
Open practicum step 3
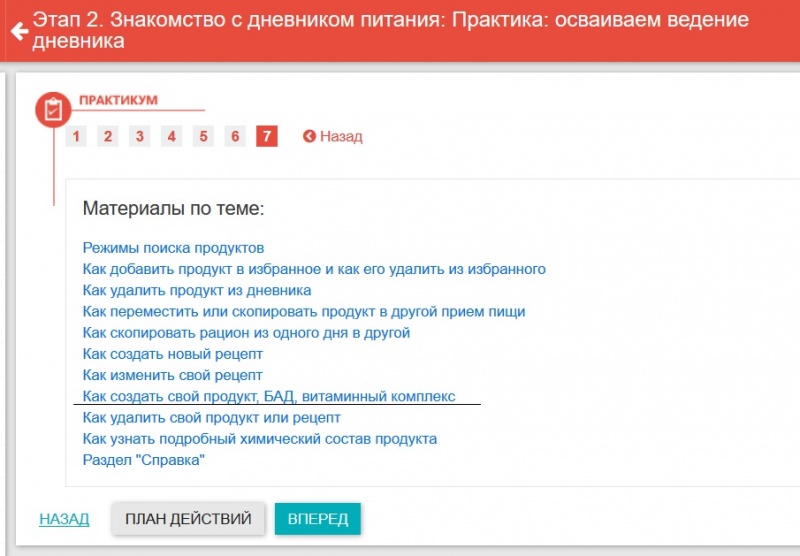(140, 137)
